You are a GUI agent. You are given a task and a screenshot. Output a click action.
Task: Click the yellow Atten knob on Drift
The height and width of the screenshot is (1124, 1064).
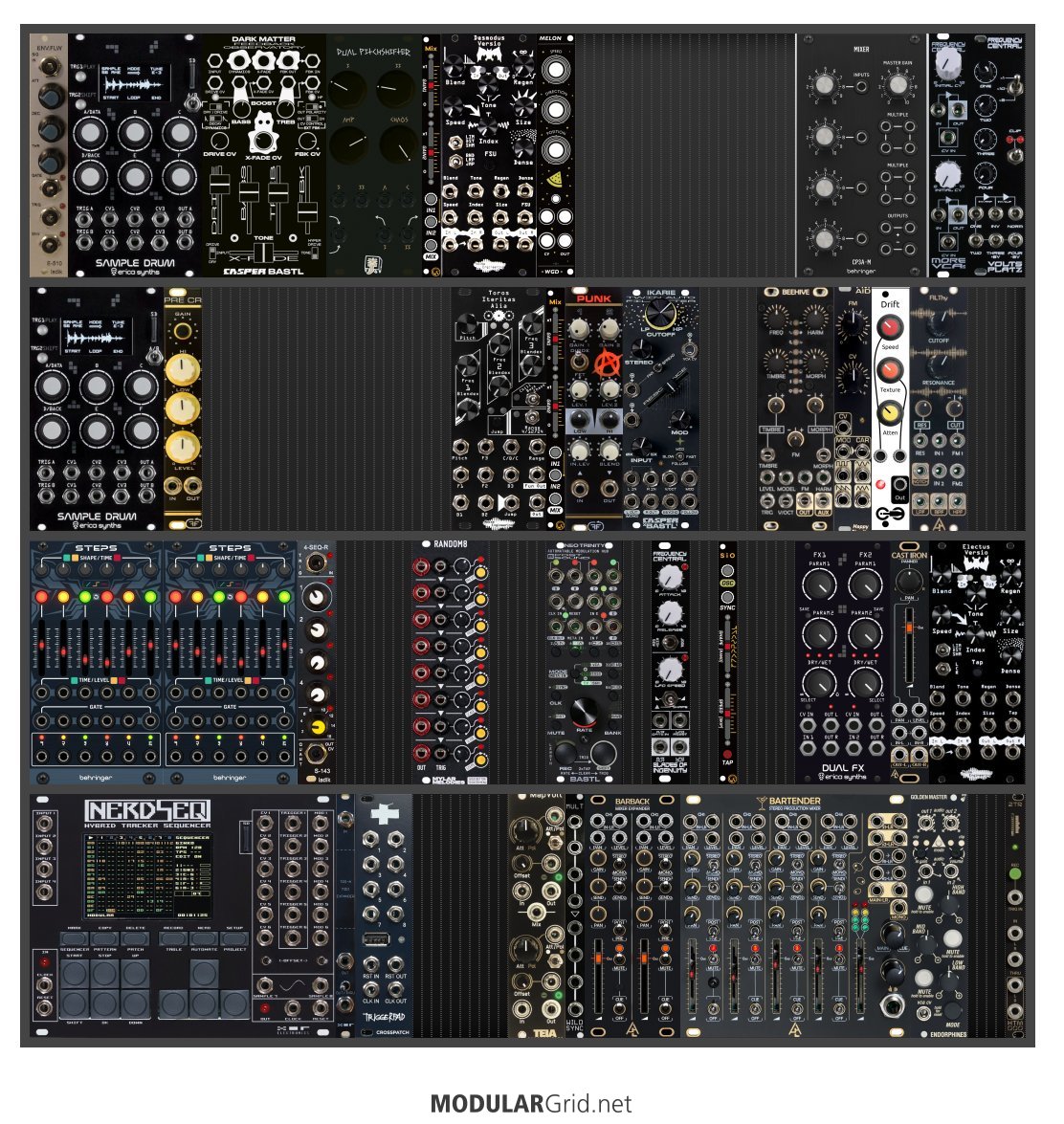click(890, 413)
